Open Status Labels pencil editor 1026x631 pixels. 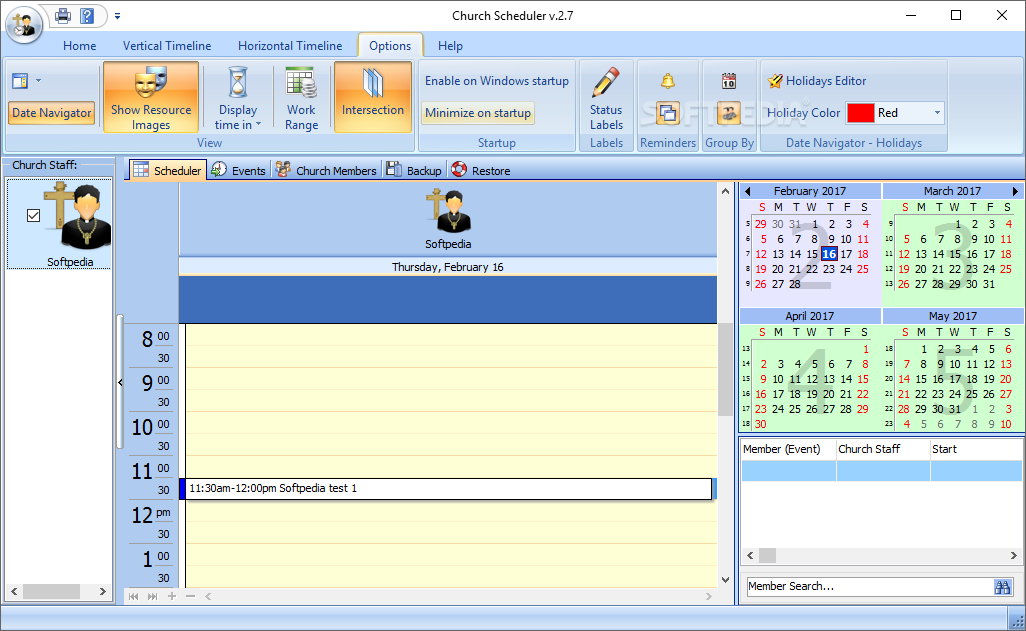(606, 98)
